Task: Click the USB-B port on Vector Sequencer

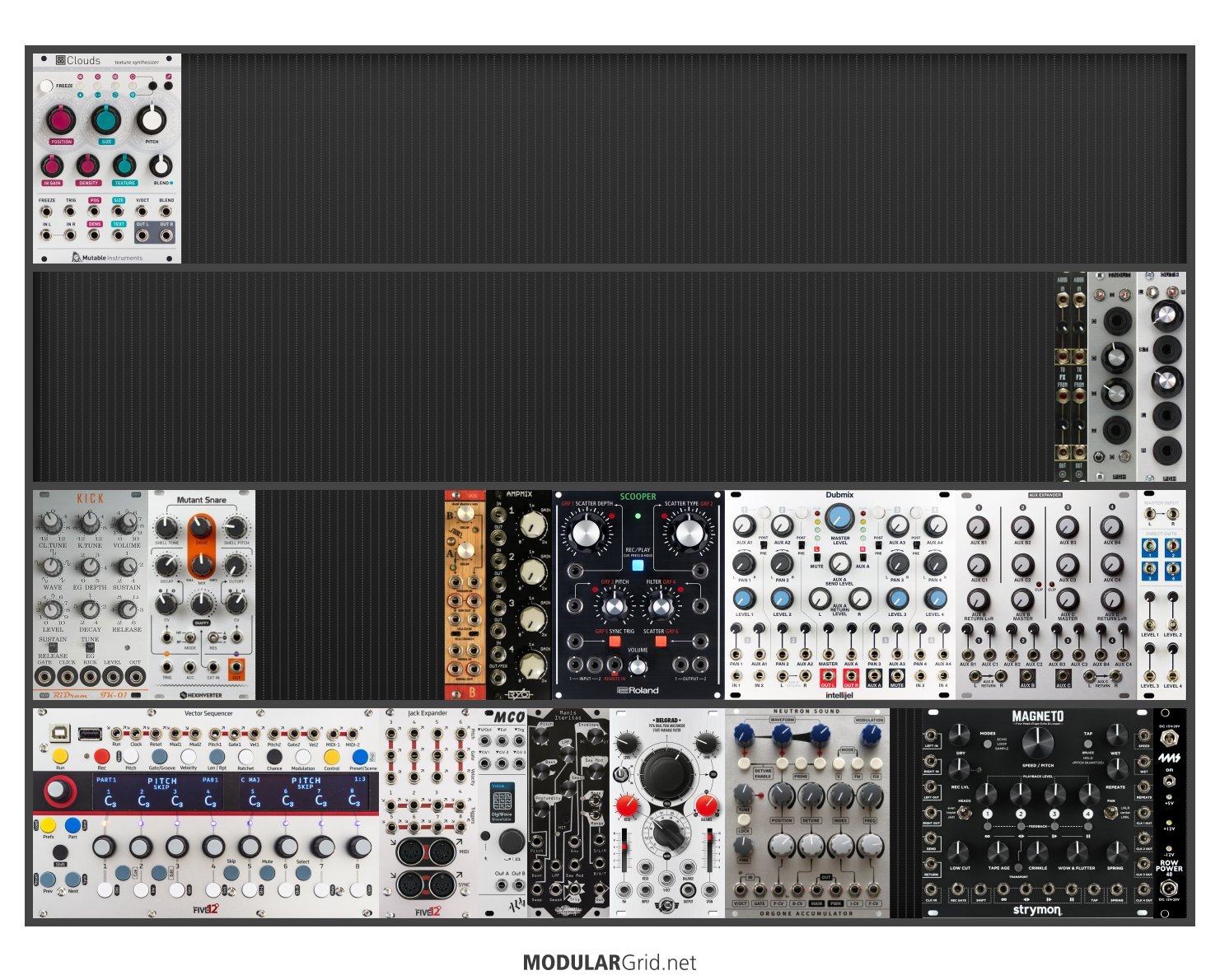Action: coord(59,731)
